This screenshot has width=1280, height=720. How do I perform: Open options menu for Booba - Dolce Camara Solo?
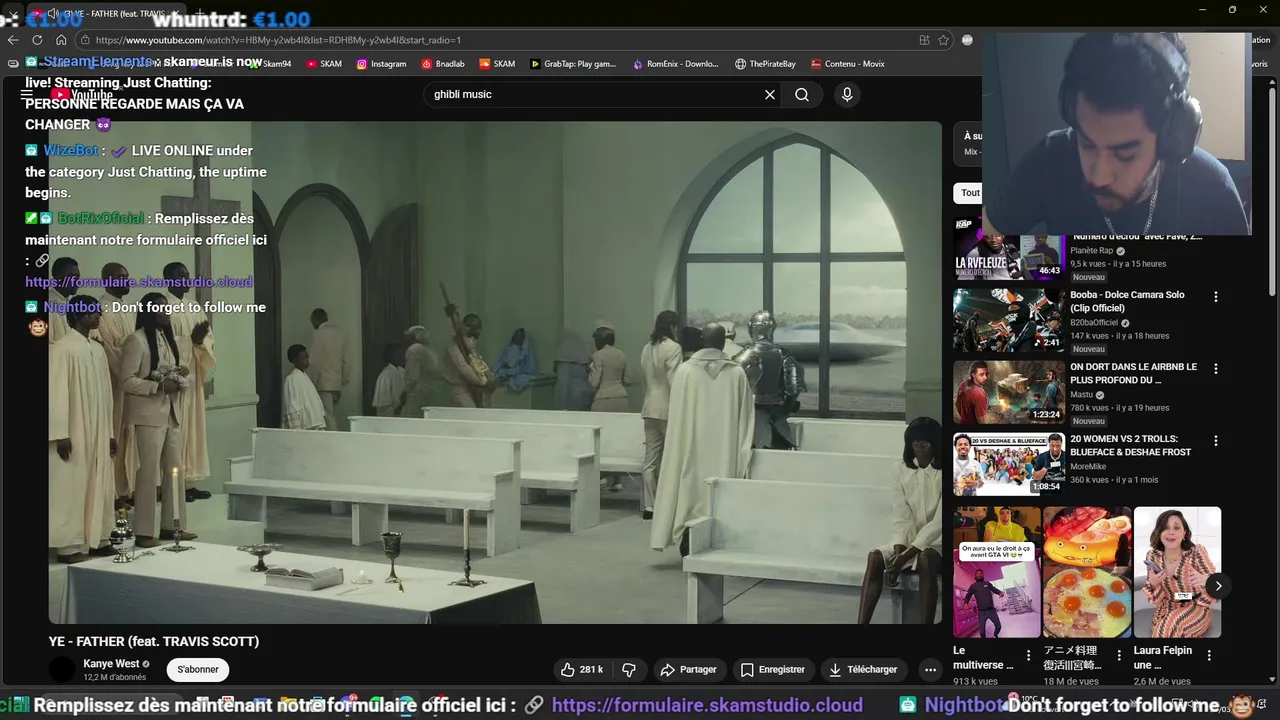coord(1216,297)
